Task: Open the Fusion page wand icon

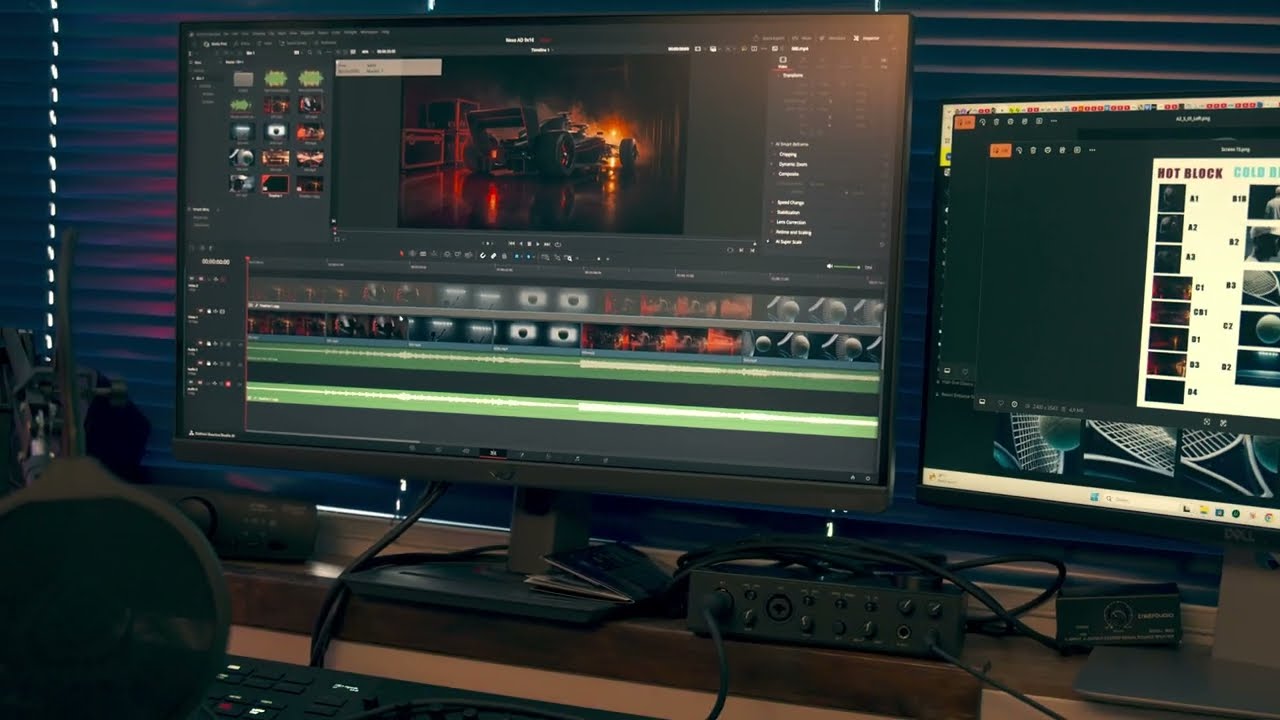Action: 520,453
